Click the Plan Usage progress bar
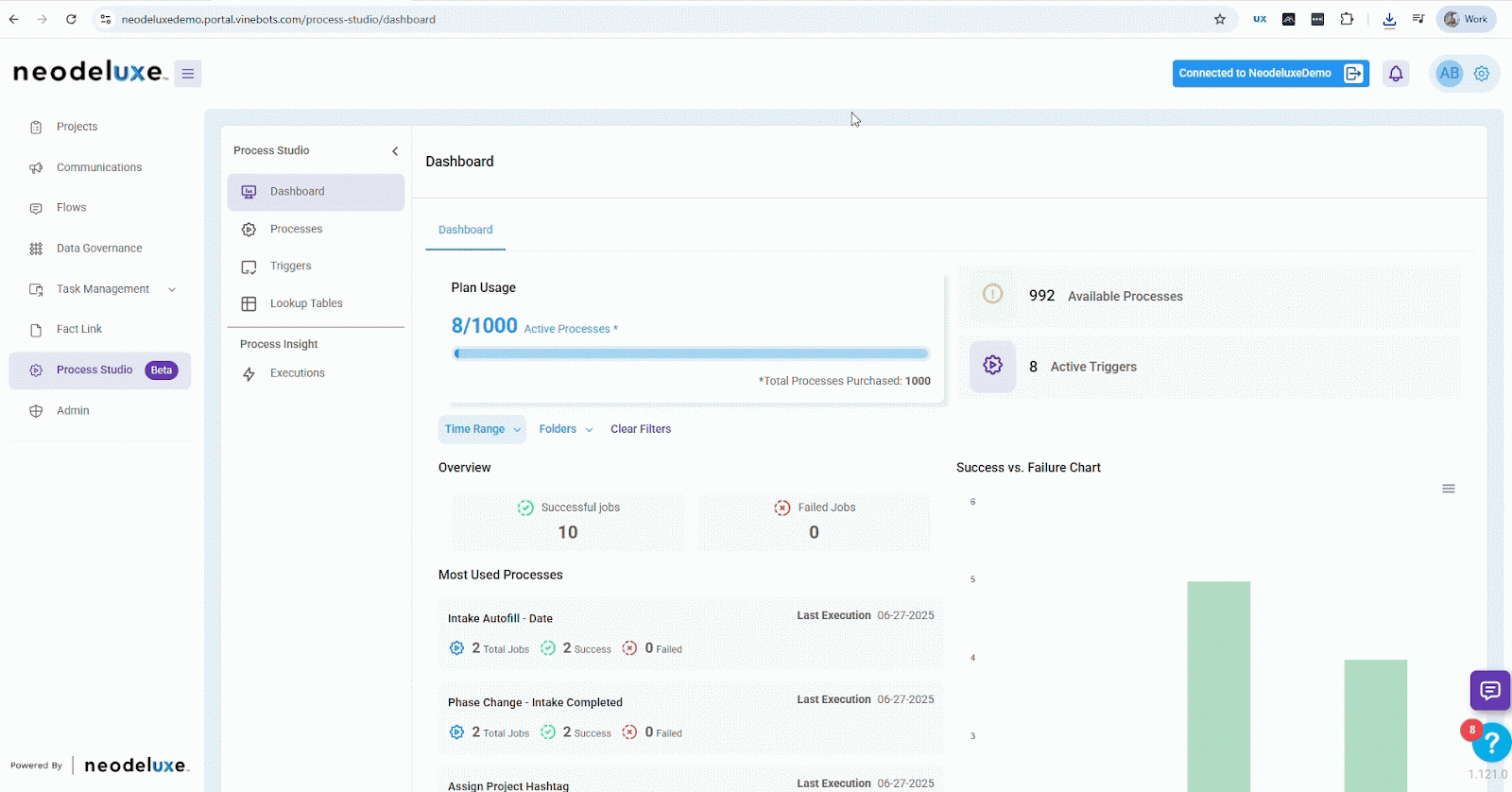 [691, 353]
